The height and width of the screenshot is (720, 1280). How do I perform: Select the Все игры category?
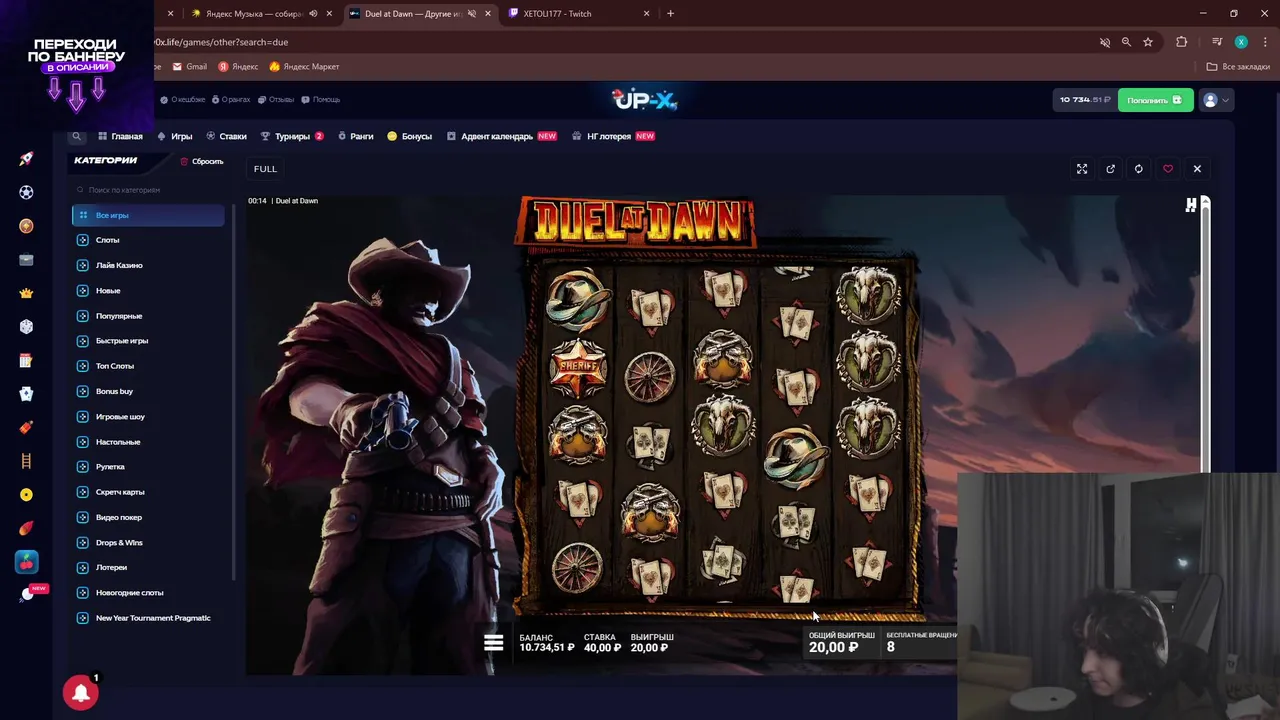pos(148,215)
